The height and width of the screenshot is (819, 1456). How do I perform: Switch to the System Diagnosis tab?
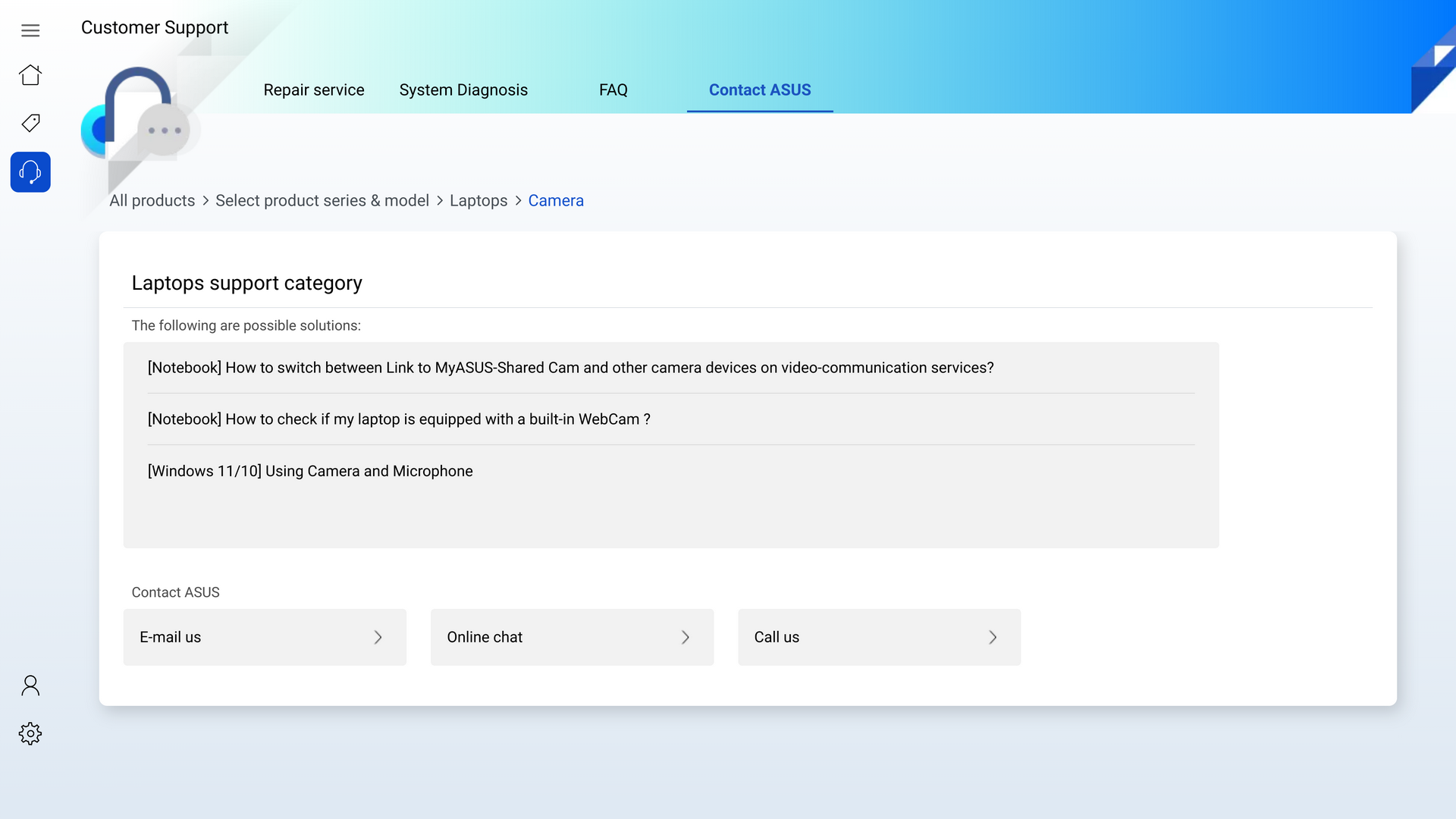(463, 89)
